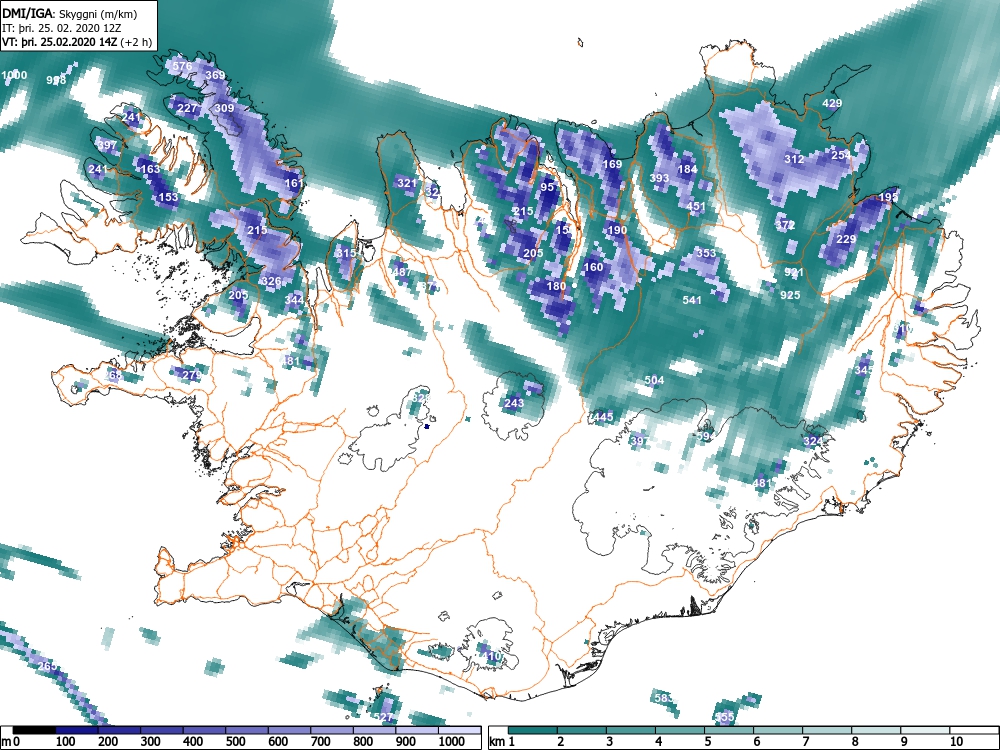Click visibility value 243 on the map
The image size is (1000, 750).
click(x=514, y=403)
